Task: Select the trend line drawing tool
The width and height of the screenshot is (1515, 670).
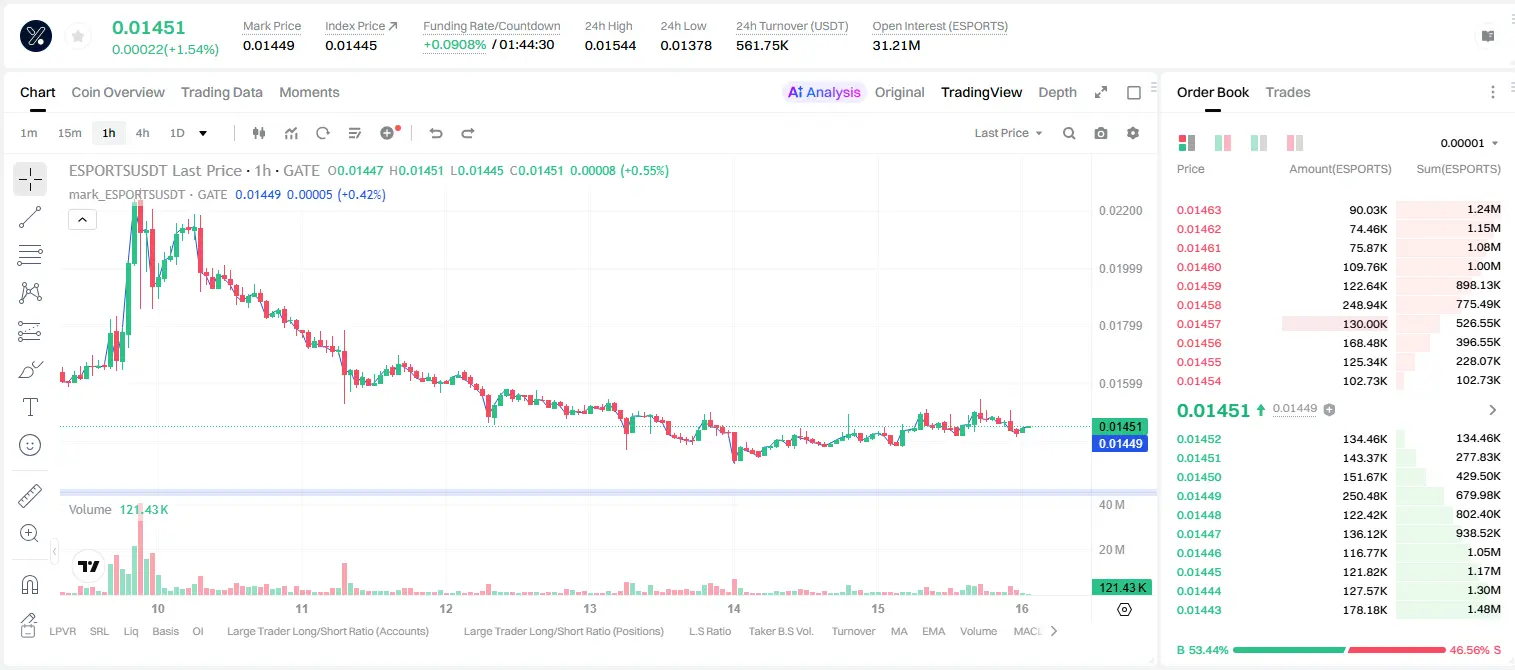Action: click(x=30, y=217)
